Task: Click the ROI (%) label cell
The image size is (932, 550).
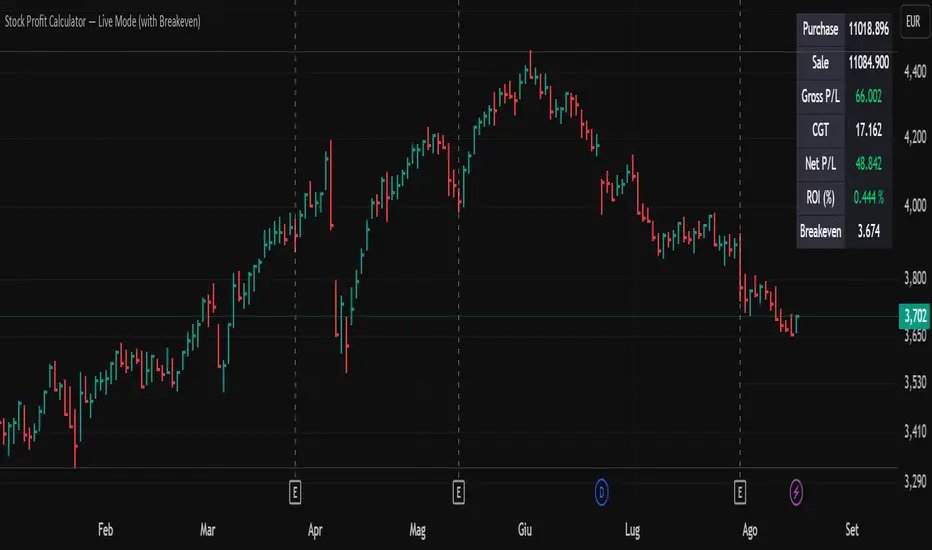Action: tap(820, 197)
